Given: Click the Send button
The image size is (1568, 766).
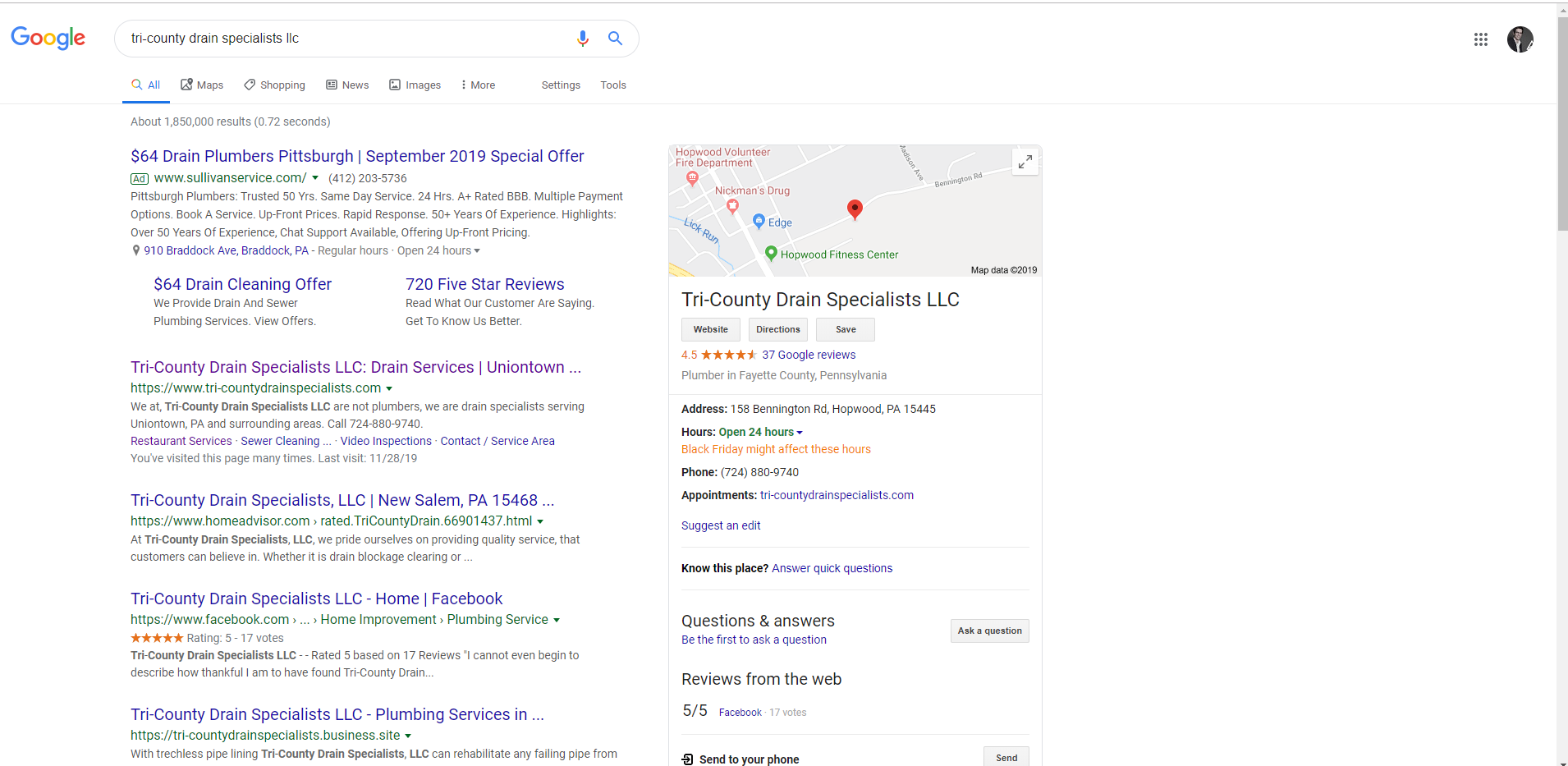Looking at the screenshot, I should [x=1006, y=757].
